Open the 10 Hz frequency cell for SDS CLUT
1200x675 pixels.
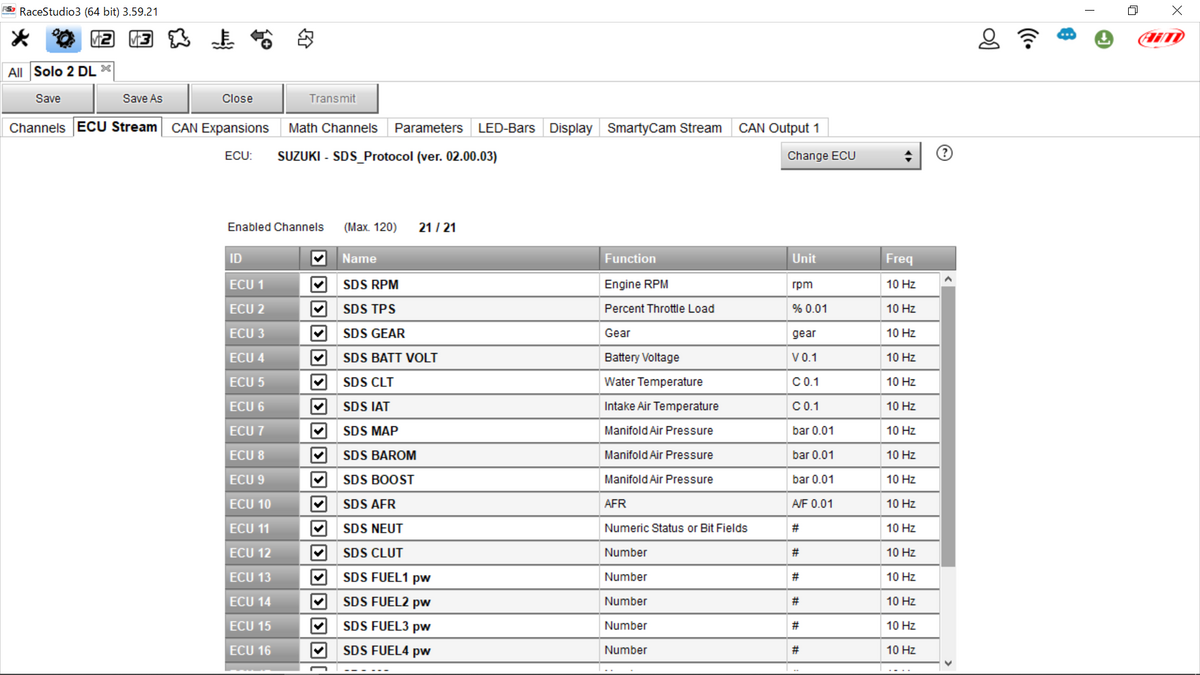pyautogui.click(x=910, y=553)
